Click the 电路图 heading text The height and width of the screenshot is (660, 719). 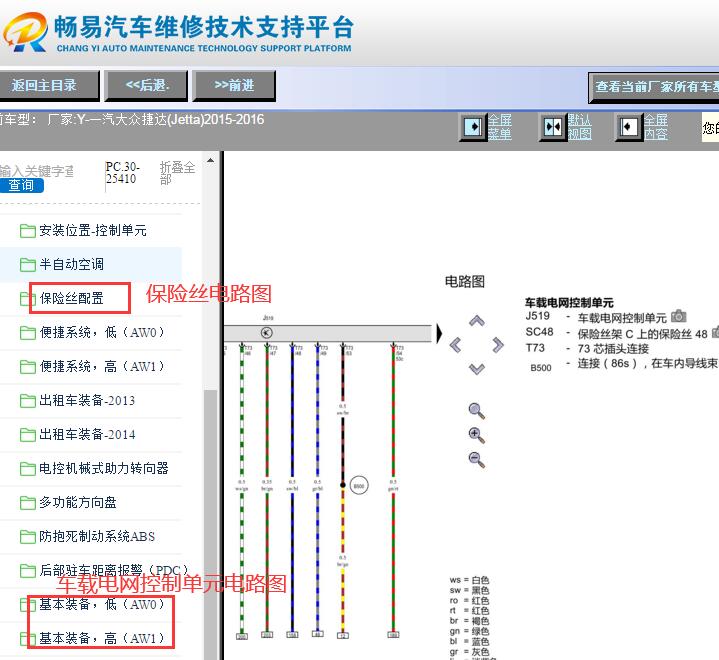(465, 282)
